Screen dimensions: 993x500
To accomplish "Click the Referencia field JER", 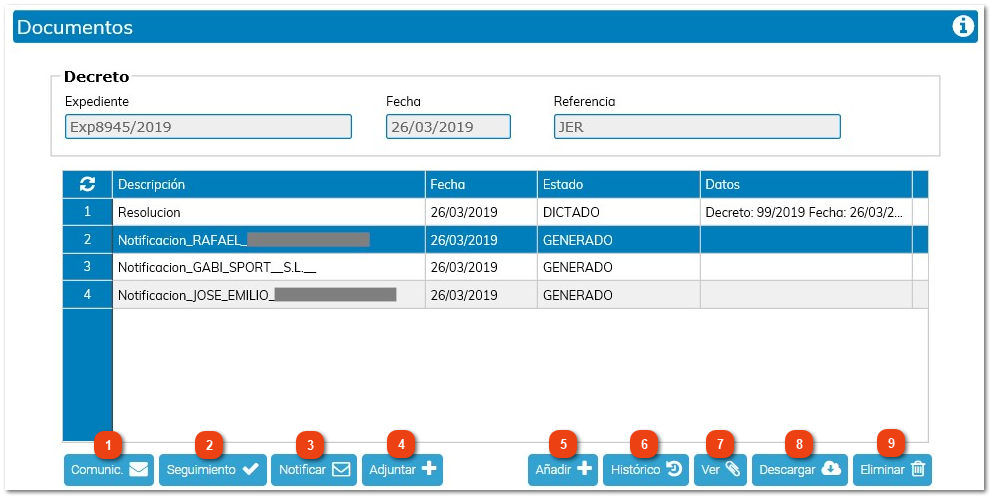I will click(x=697, y=127).
